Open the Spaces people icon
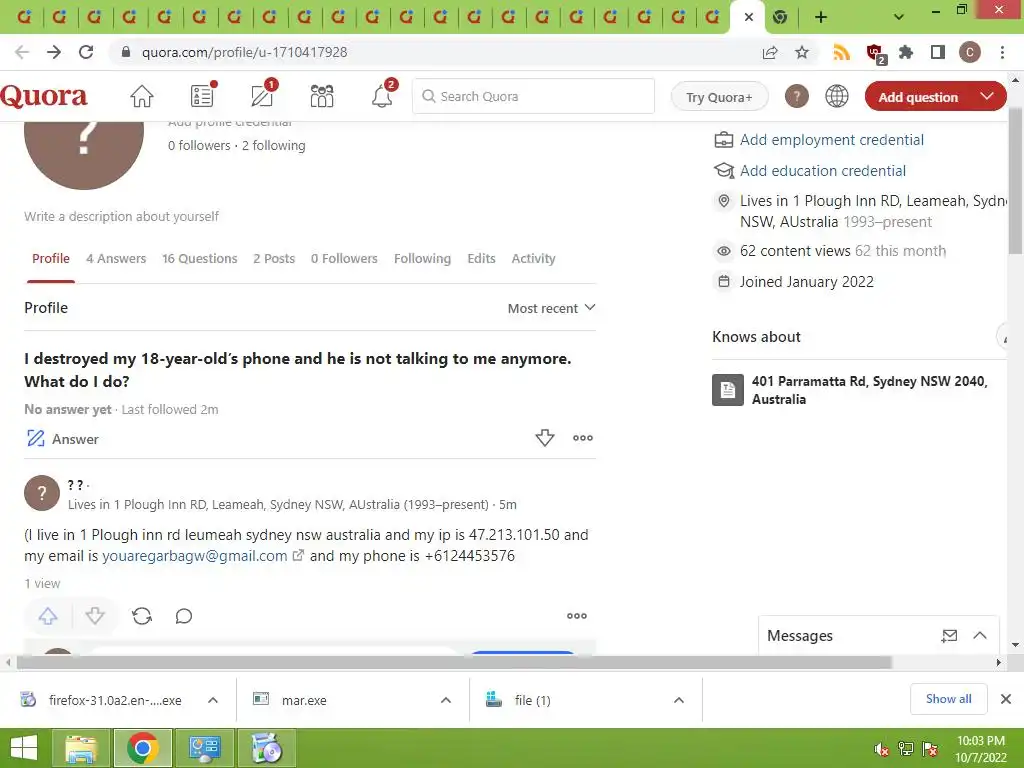1024x768 pixels. coord(322,97)
